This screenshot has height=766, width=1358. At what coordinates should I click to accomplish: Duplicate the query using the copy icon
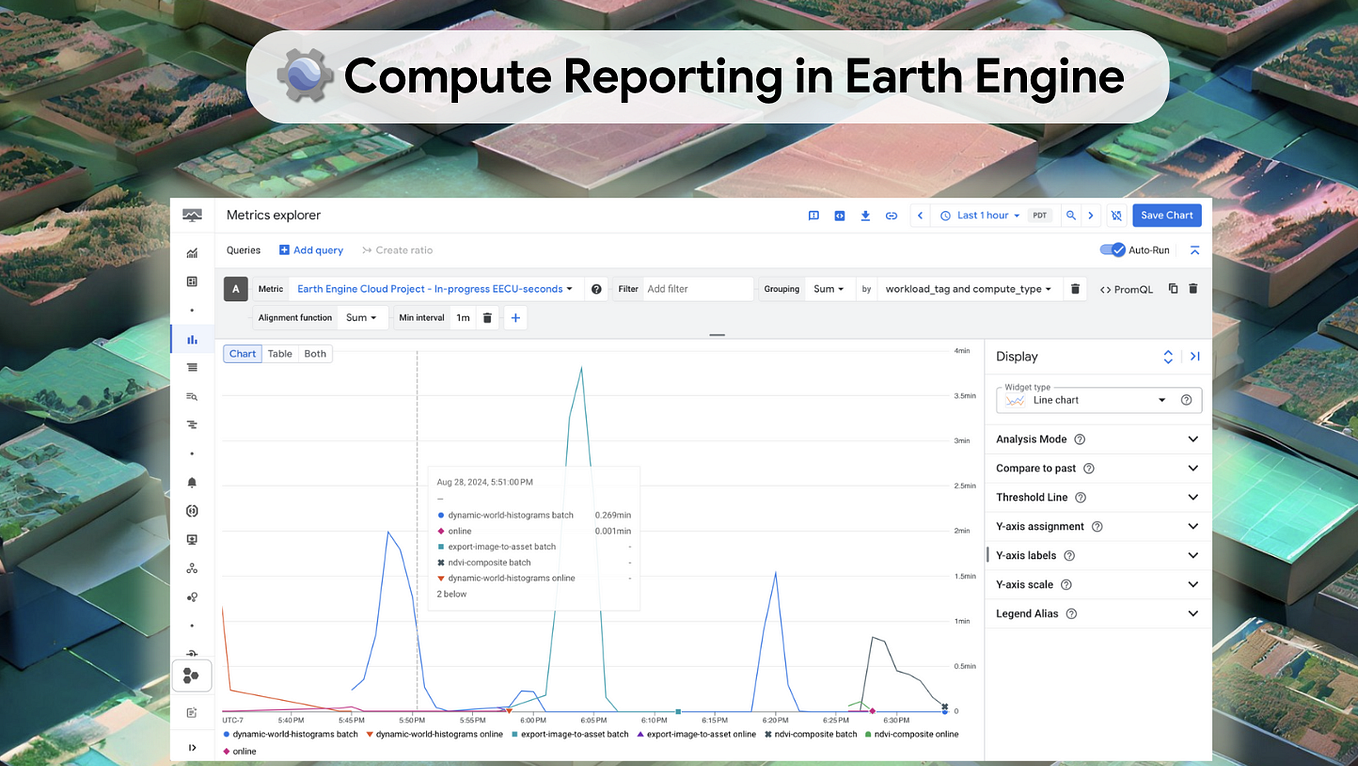[x=1172, y=288]
